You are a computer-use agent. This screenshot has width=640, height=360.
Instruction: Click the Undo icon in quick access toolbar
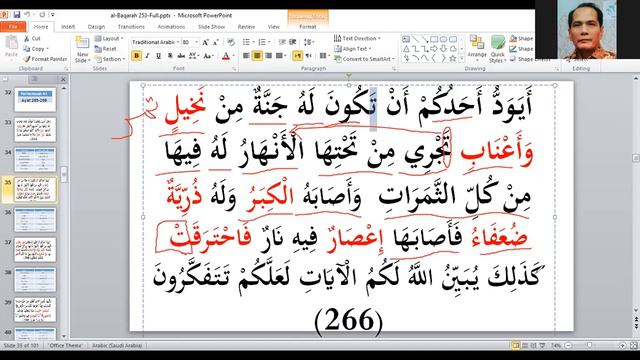pyautogui.click(x=27, y=15)
